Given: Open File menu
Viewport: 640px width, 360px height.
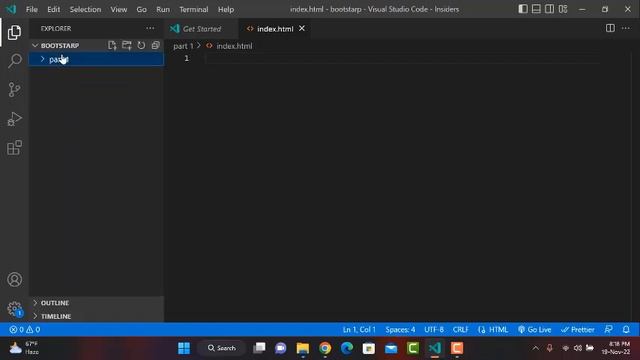Looking at the screenshot, I should coord(31,9).
